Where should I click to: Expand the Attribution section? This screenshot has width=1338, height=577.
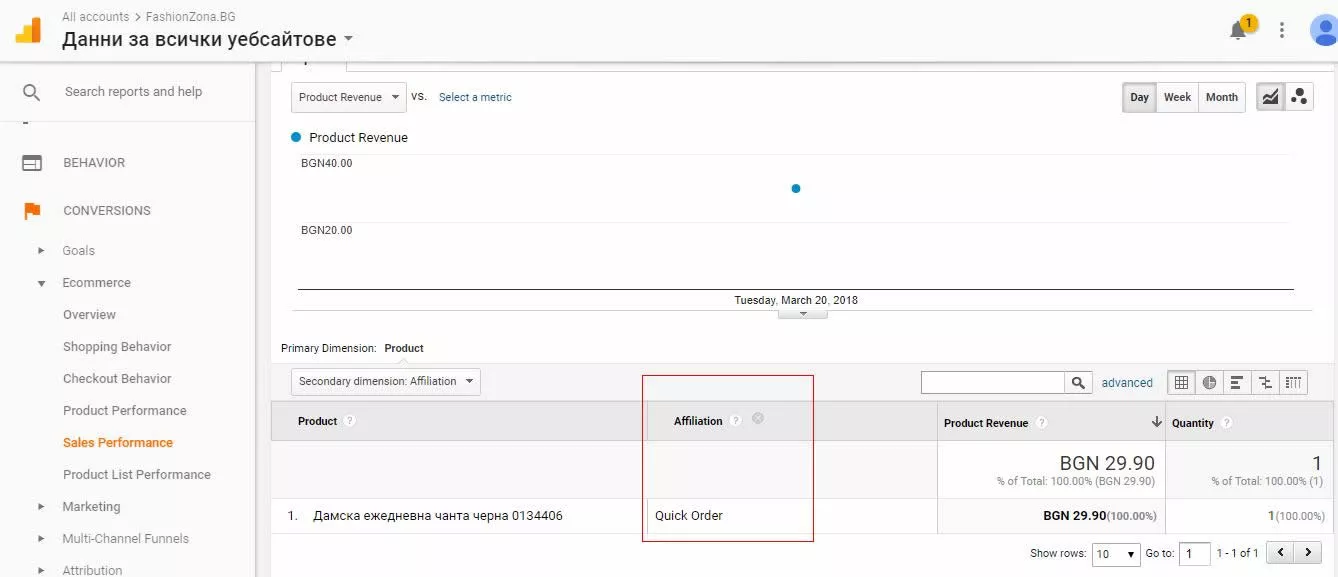click(41, 570)
